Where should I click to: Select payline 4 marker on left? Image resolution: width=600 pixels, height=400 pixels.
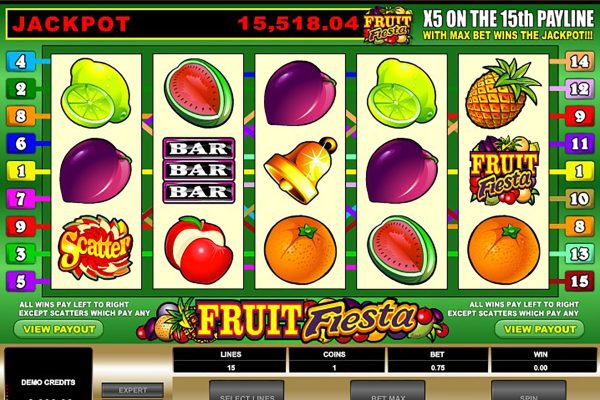21,61
